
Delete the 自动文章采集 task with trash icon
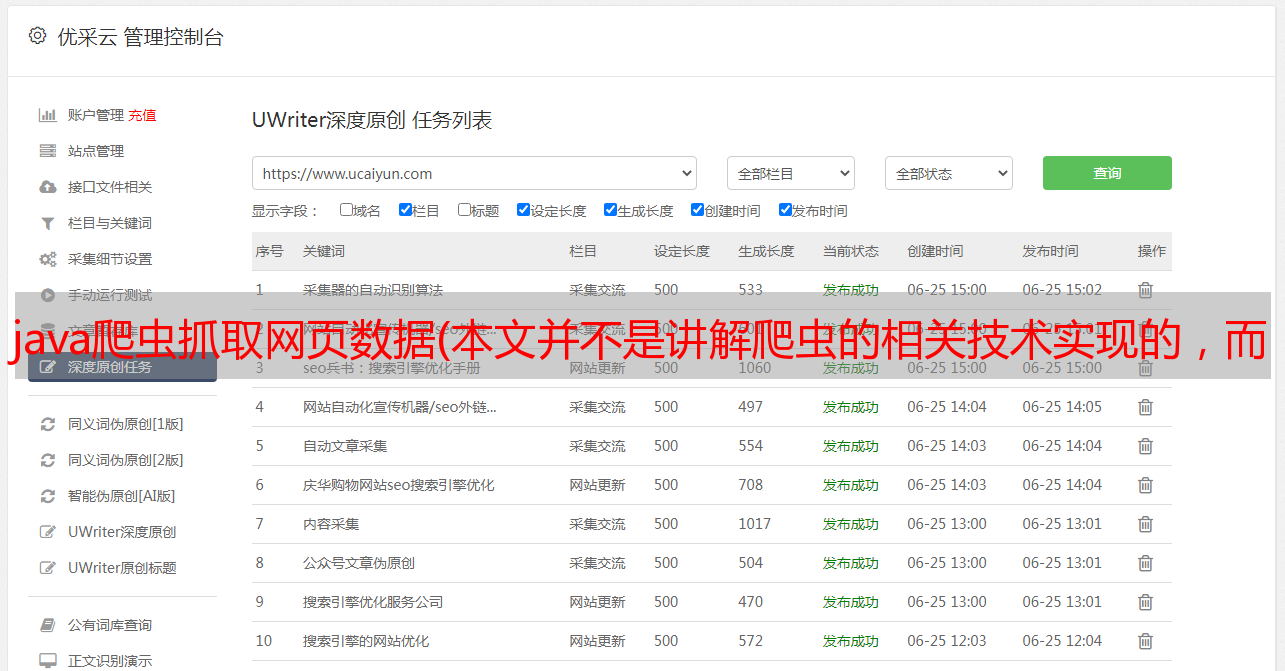(x=1145, y=446)
